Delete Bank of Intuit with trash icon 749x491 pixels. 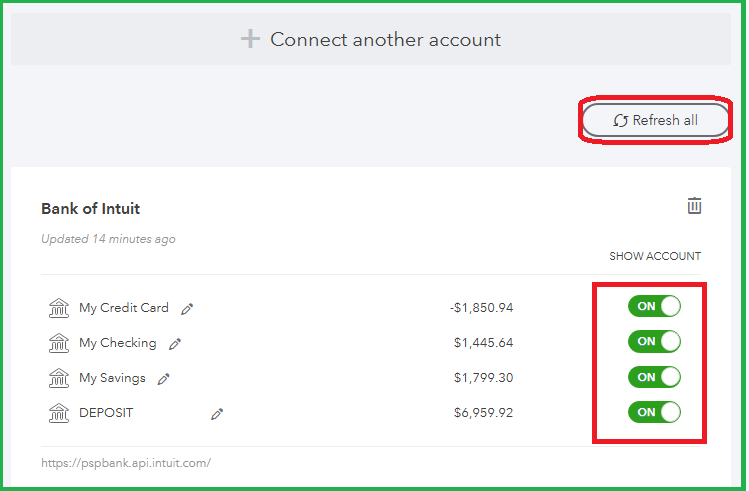(694, 206)
